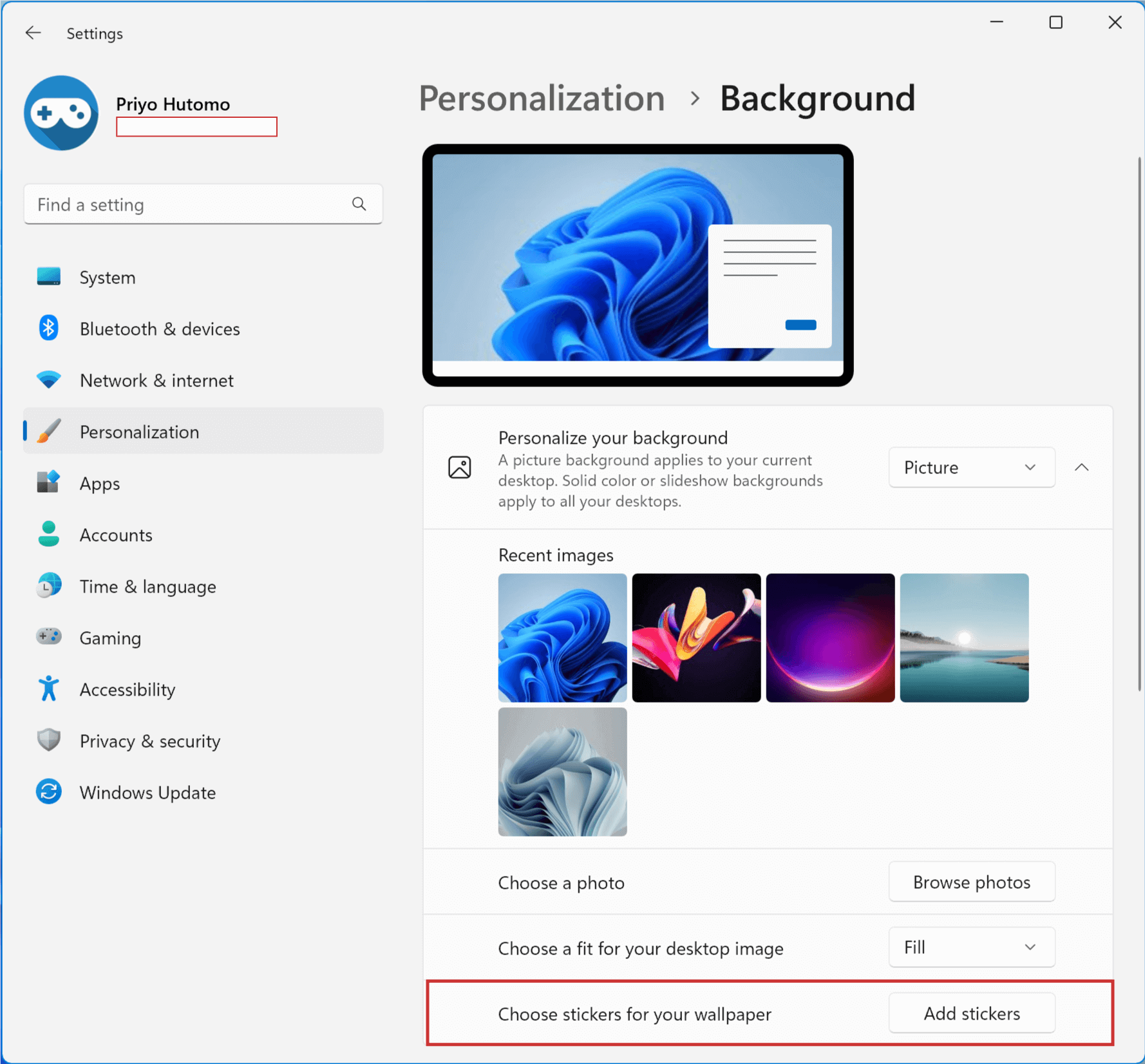Open Windows Update page
This screenshot has height=1064, width=1145.
(203, 792)
